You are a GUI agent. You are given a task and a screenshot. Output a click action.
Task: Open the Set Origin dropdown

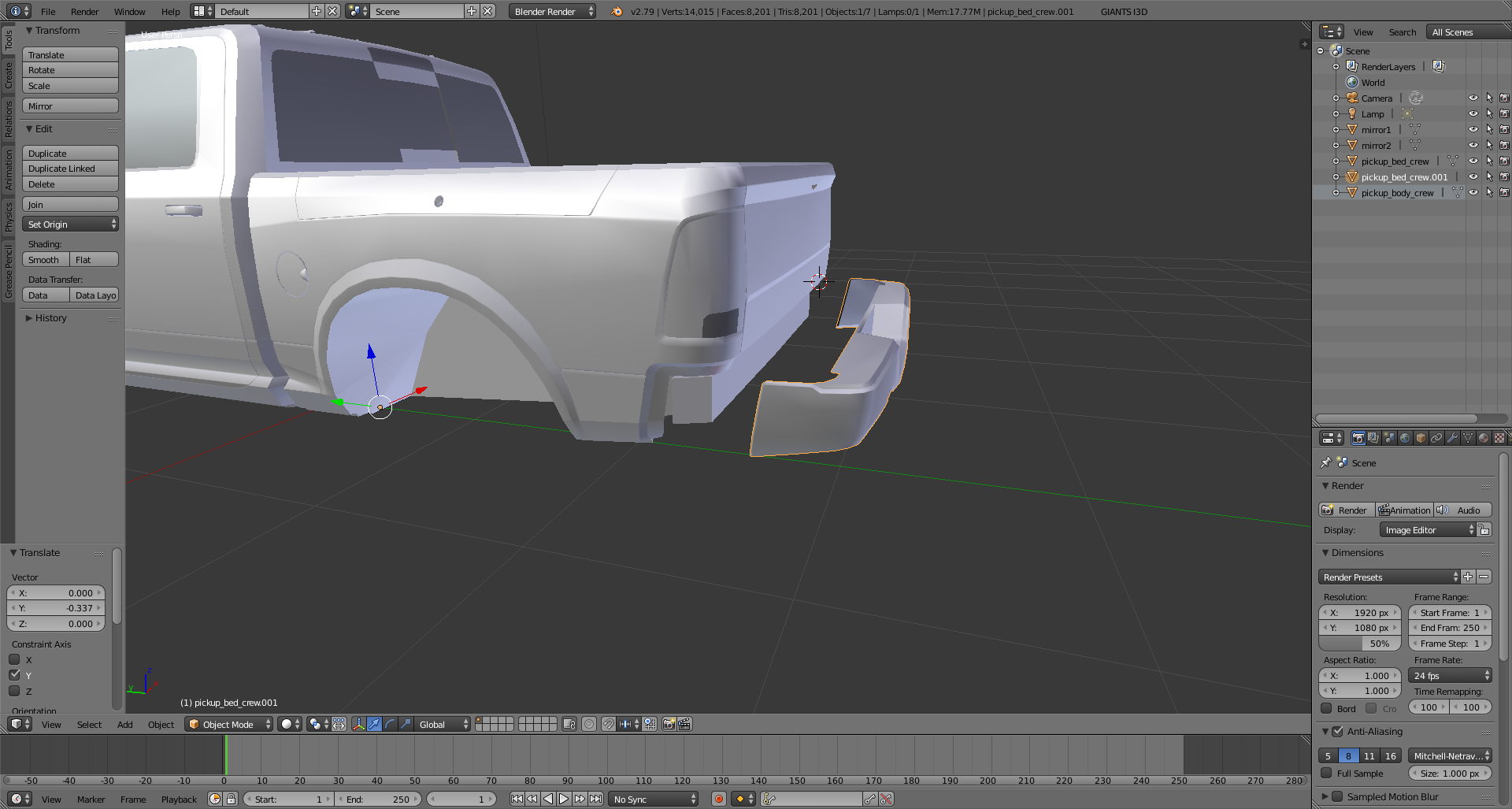tap(70, 225)
